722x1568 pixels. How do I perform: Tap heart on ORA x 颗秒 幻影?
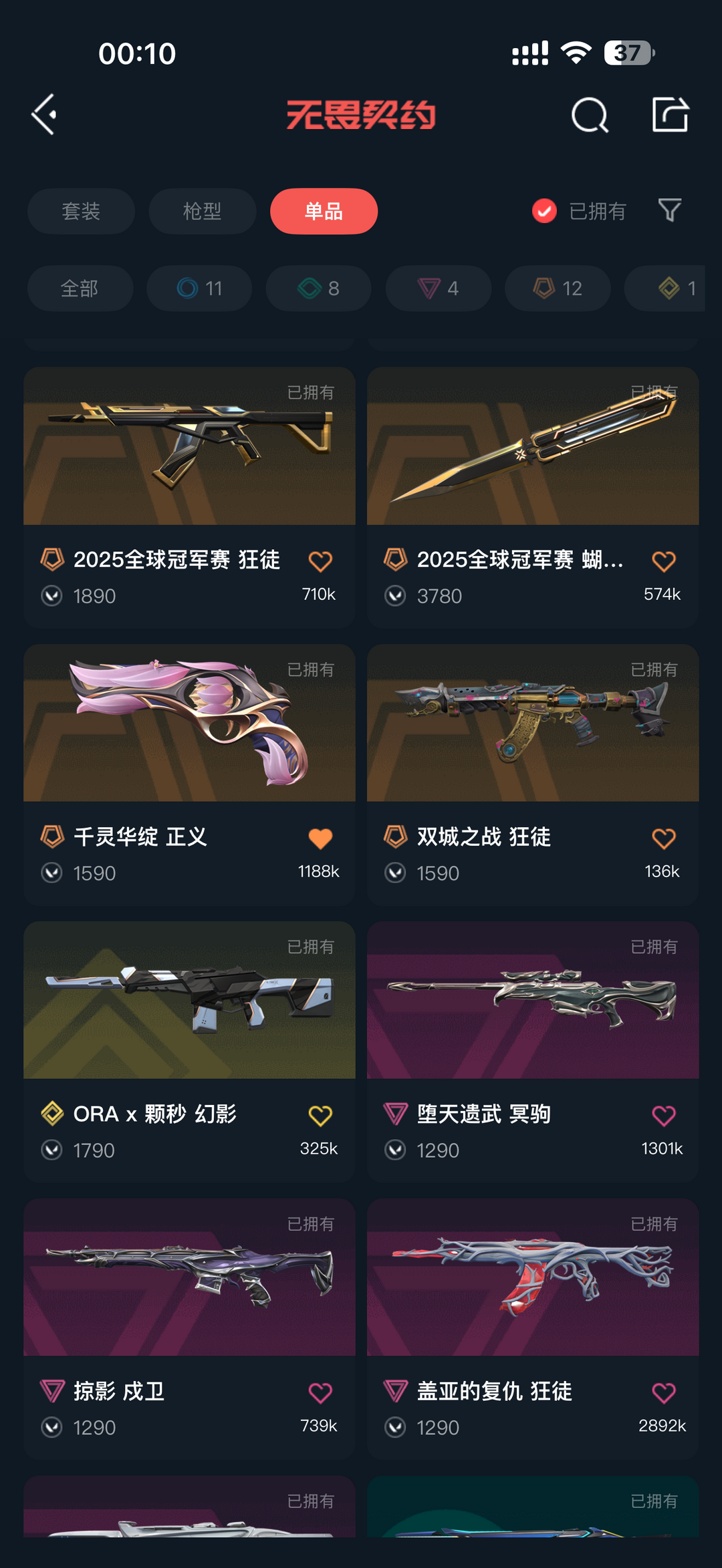[x=320, y=1116]
